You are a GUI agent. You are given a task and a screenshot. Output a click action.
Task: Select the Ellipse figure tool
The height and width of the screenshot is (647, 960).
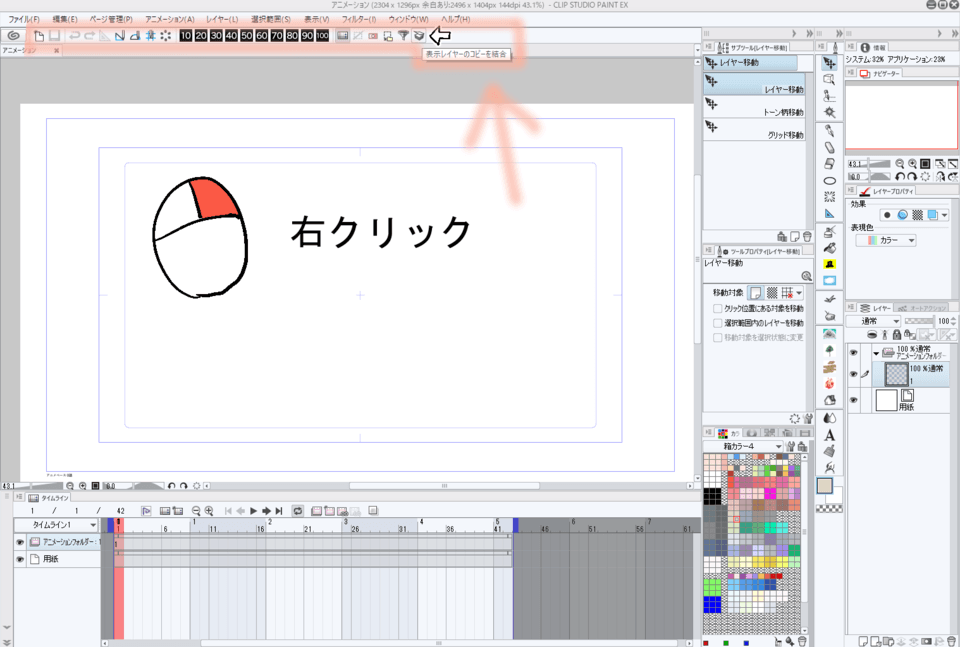(829, 181)
